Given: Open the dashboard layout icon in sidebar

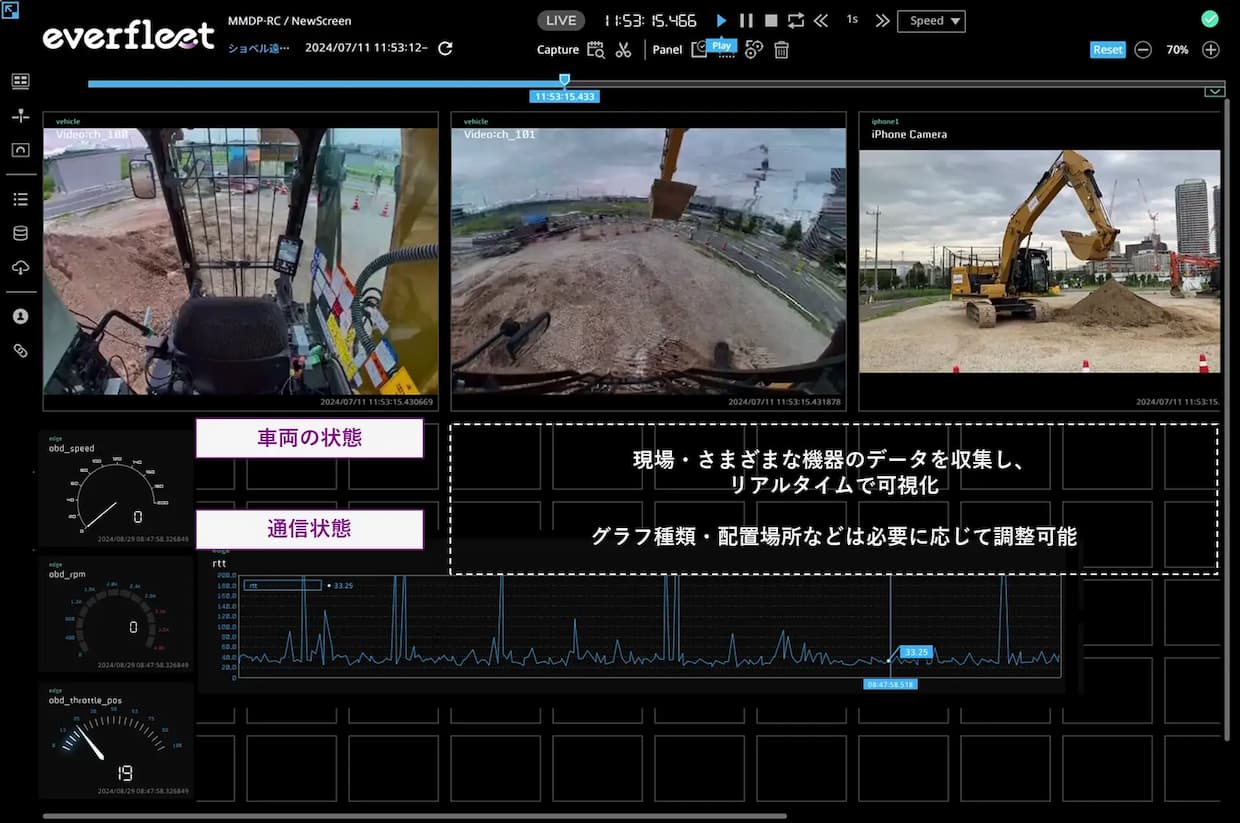Looking at the screenshot, I should (x=20, y=81).
